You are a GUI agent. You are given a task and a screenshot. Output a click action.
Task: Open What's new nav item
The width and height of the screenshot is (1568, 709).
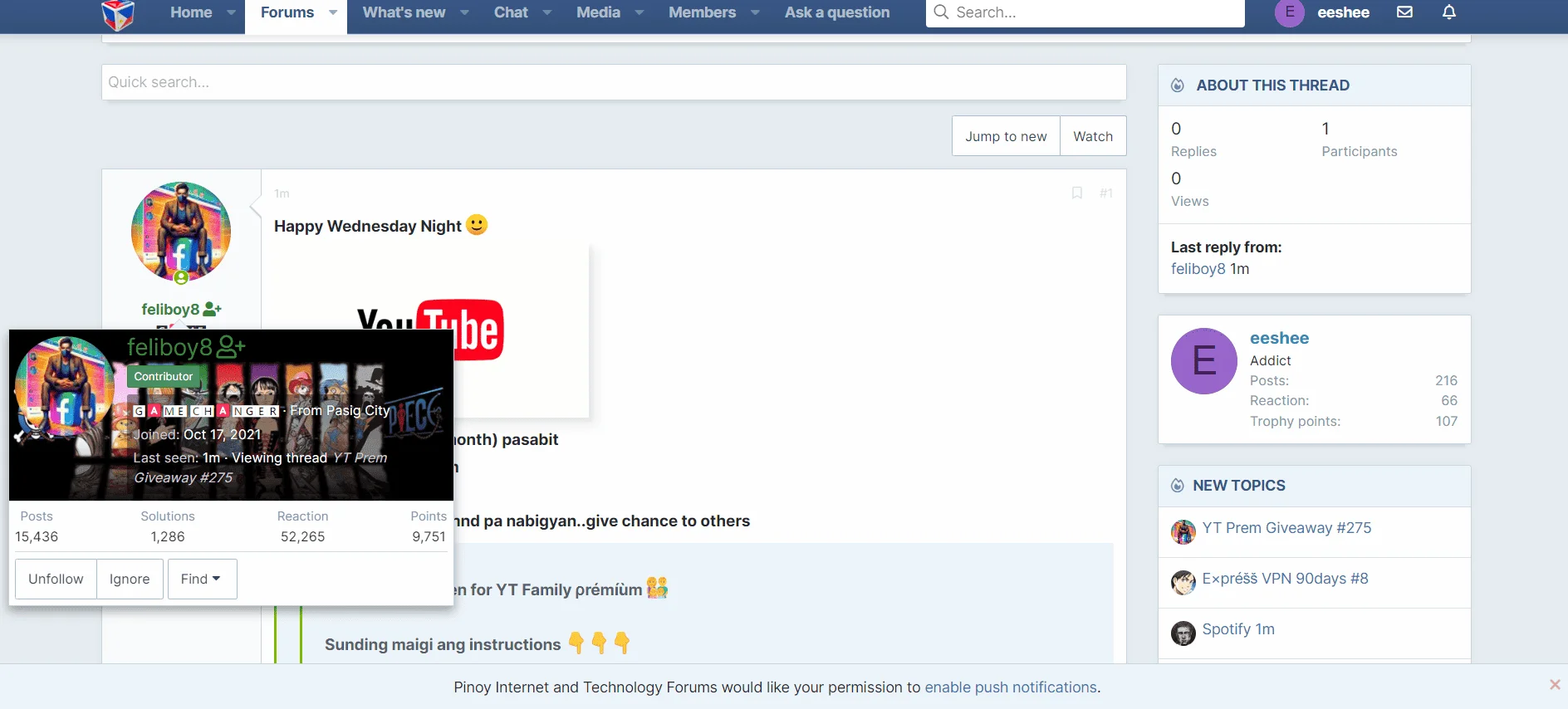click(404, 12)
